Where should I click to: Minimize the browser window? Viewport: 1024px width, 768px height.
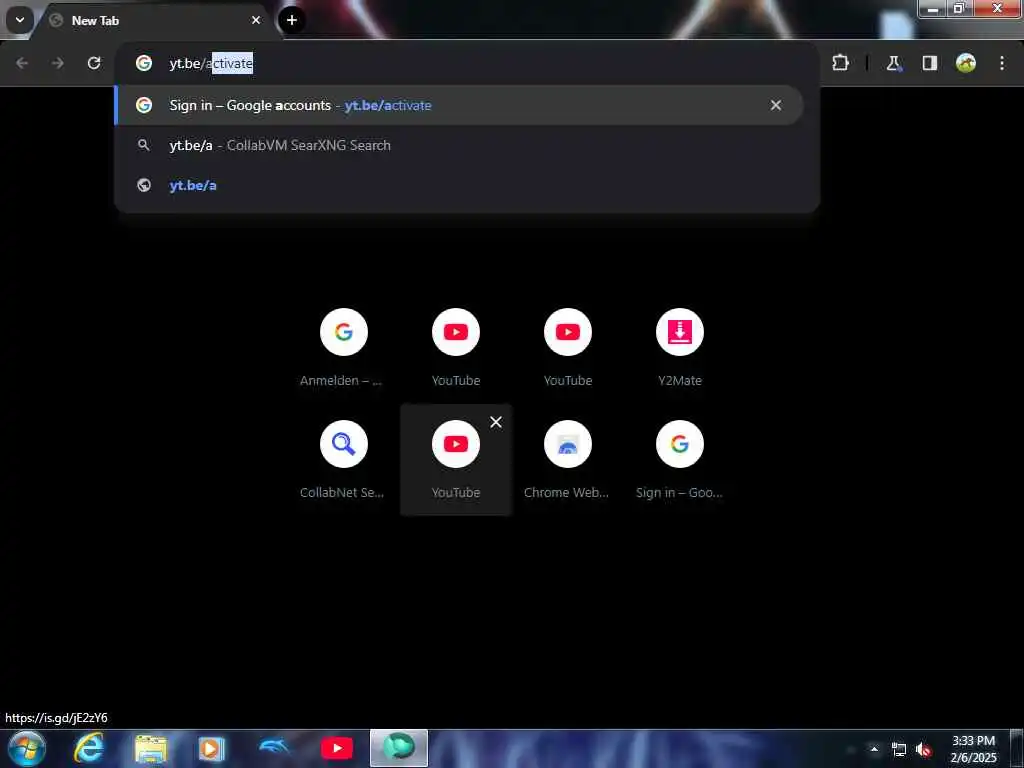[933, 8]
